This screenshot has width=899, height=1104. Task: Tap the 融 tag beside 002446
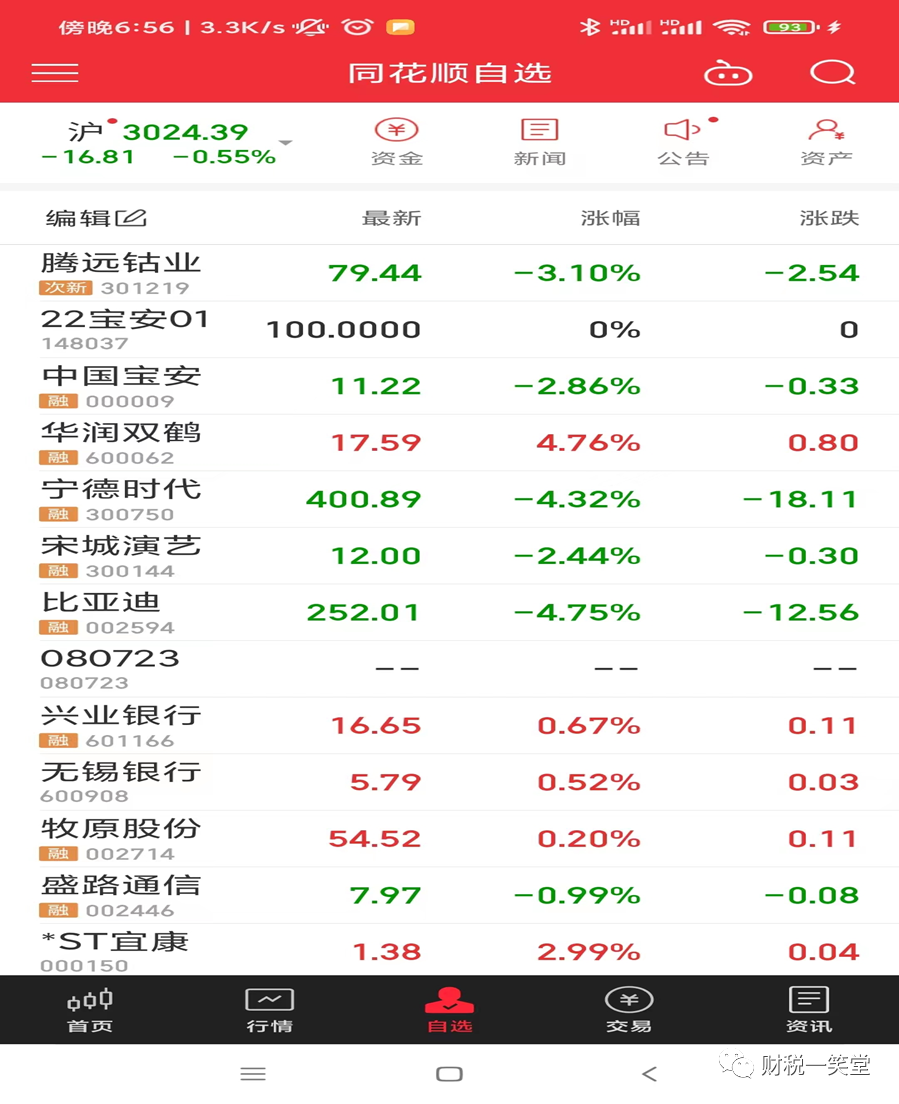[x=58, y=910]
